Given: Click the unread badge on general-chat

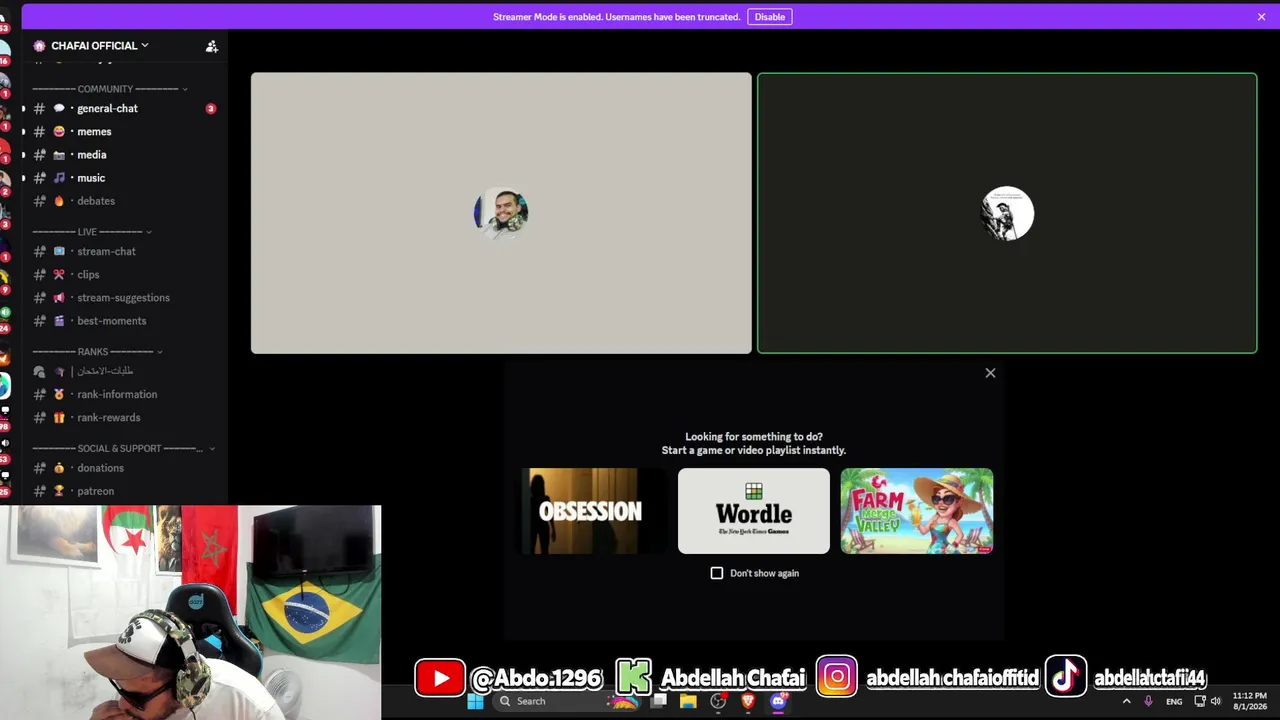Looking at the screenshot, I should pyautogui.click(x=210, y=108).
